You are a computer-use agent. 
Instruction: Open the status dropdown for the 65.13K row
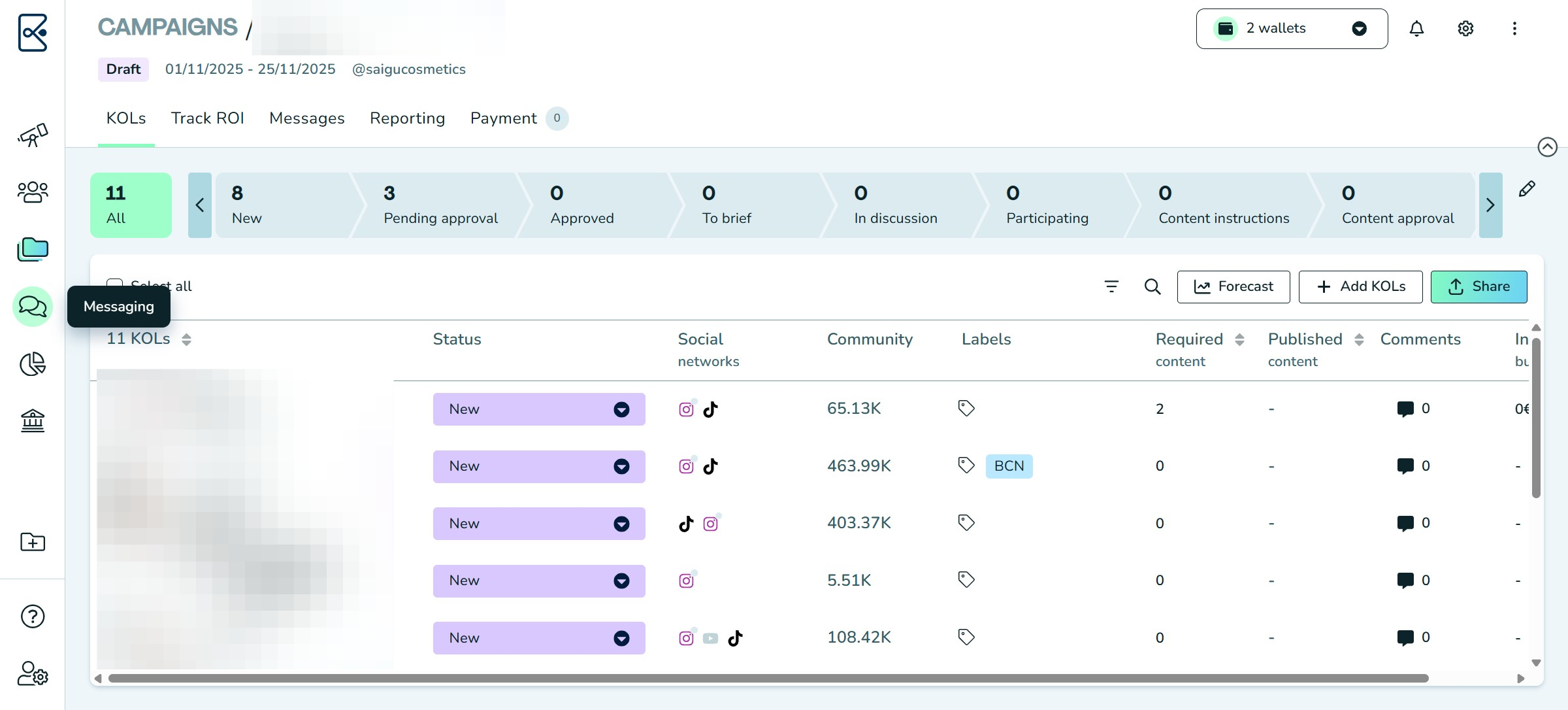click(x=539, y=409)
